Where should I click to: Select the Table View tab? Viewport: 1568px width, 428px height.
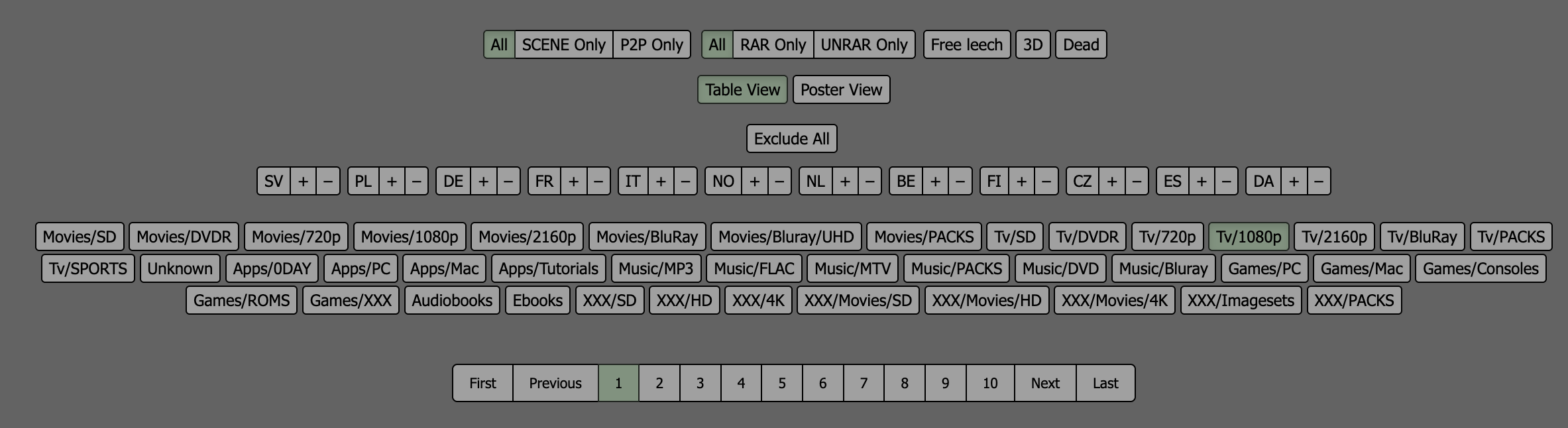[742, 90]
